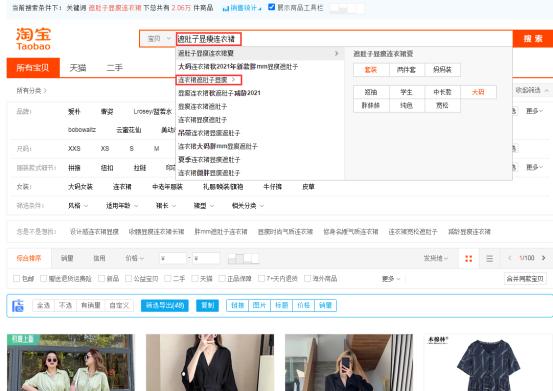Click the maximum price input
Image resolution: width=553 pixels, height=391 pixels.
tap(206, 258)
